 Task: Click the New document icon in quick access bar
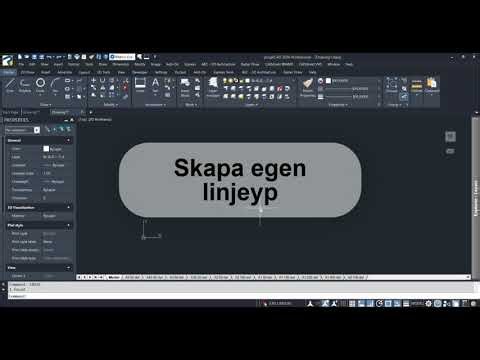pyautogui.click(x=20, y=57)
